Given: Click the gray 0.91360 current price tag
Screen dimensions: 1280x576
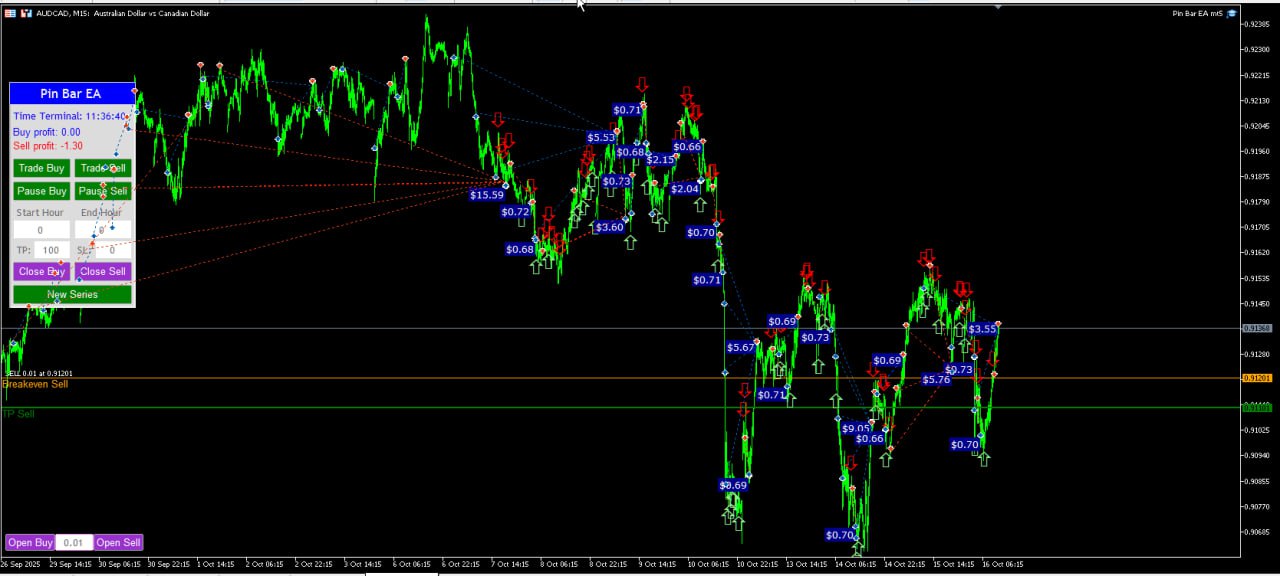Looking at the screenshot, I should tap(1256, 328).
